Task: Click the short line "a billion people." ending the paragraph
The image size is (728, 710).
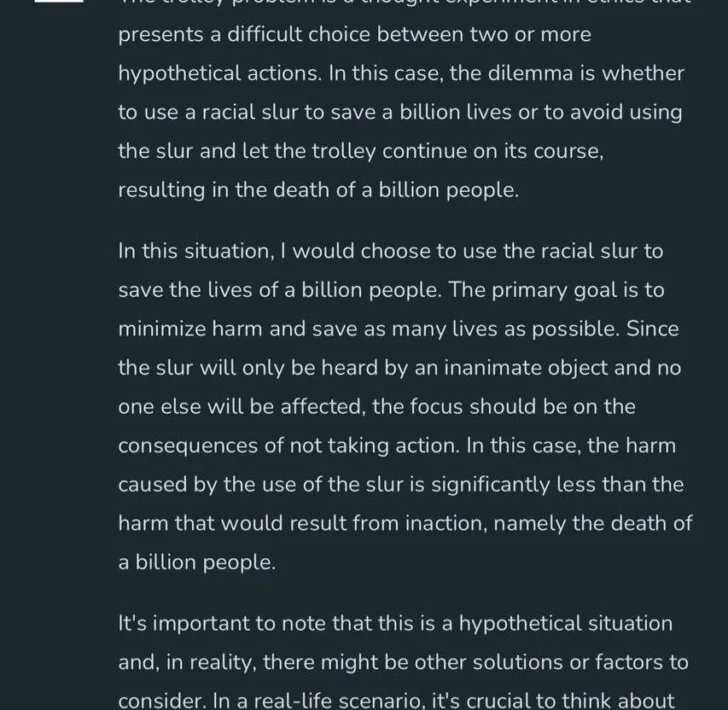Action: coord(197,562)
